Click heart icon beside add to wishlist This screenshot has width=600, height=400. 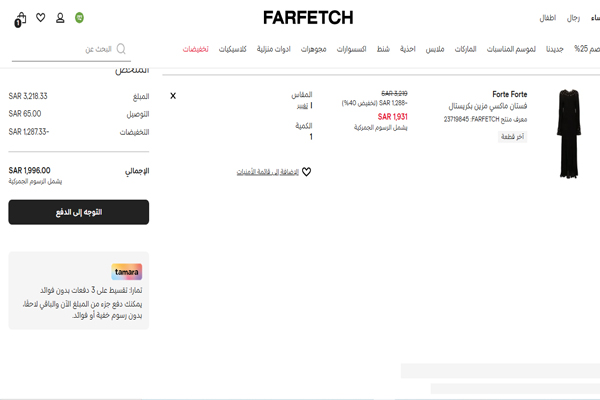tap(307, 172)
